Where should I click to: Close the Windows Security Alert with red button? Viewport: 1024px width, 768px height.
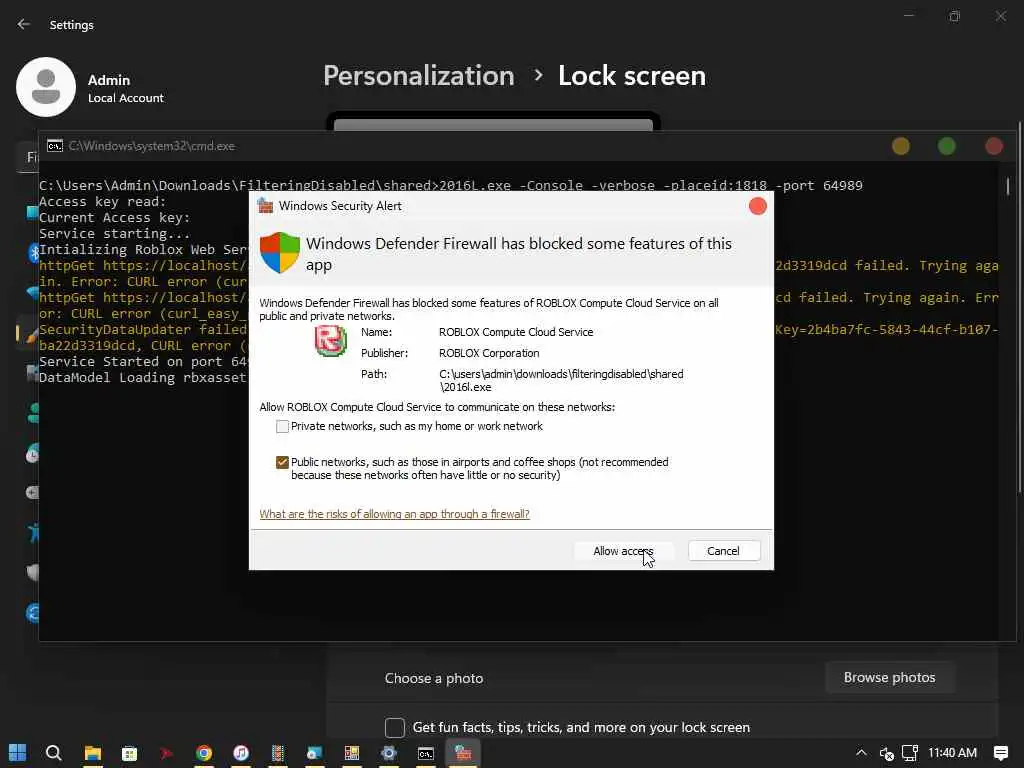coord(758,206)
